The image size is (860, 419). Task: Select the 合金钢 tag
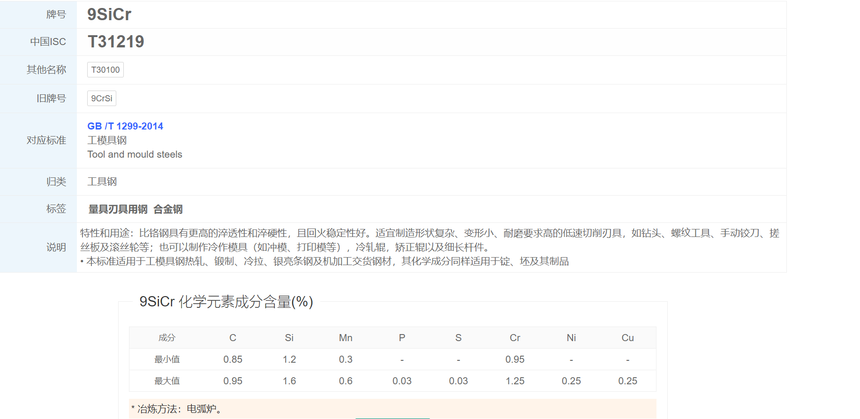pos(168,209)
